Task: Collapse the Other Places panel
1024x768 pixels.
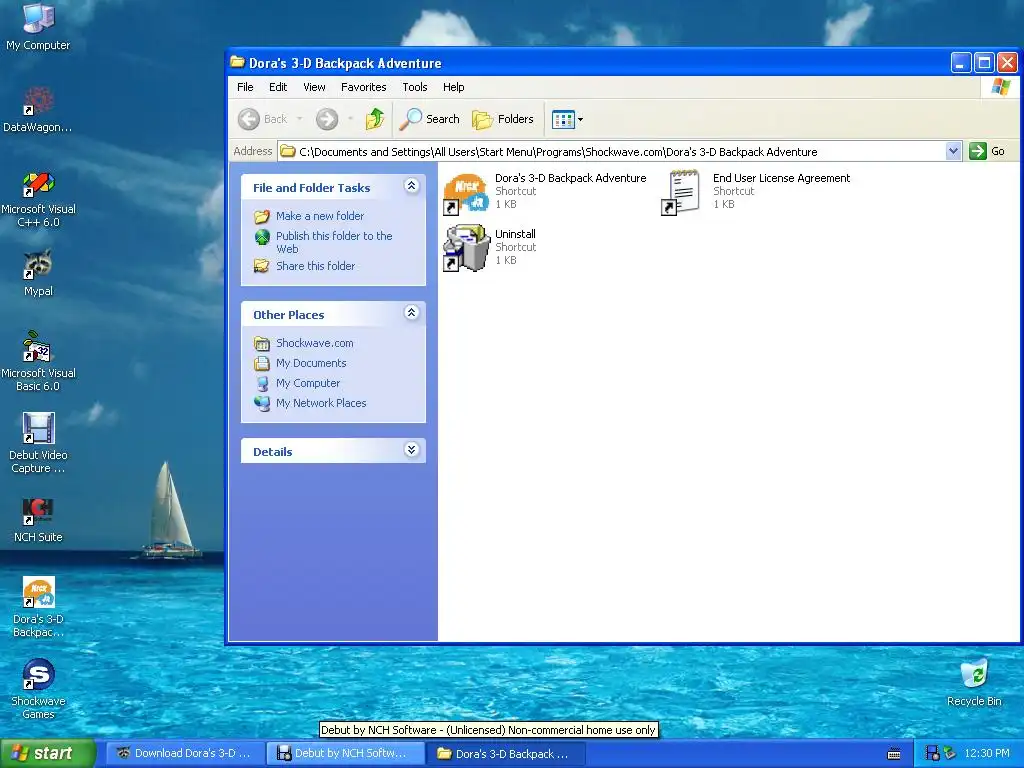Action: coord(411,313)
